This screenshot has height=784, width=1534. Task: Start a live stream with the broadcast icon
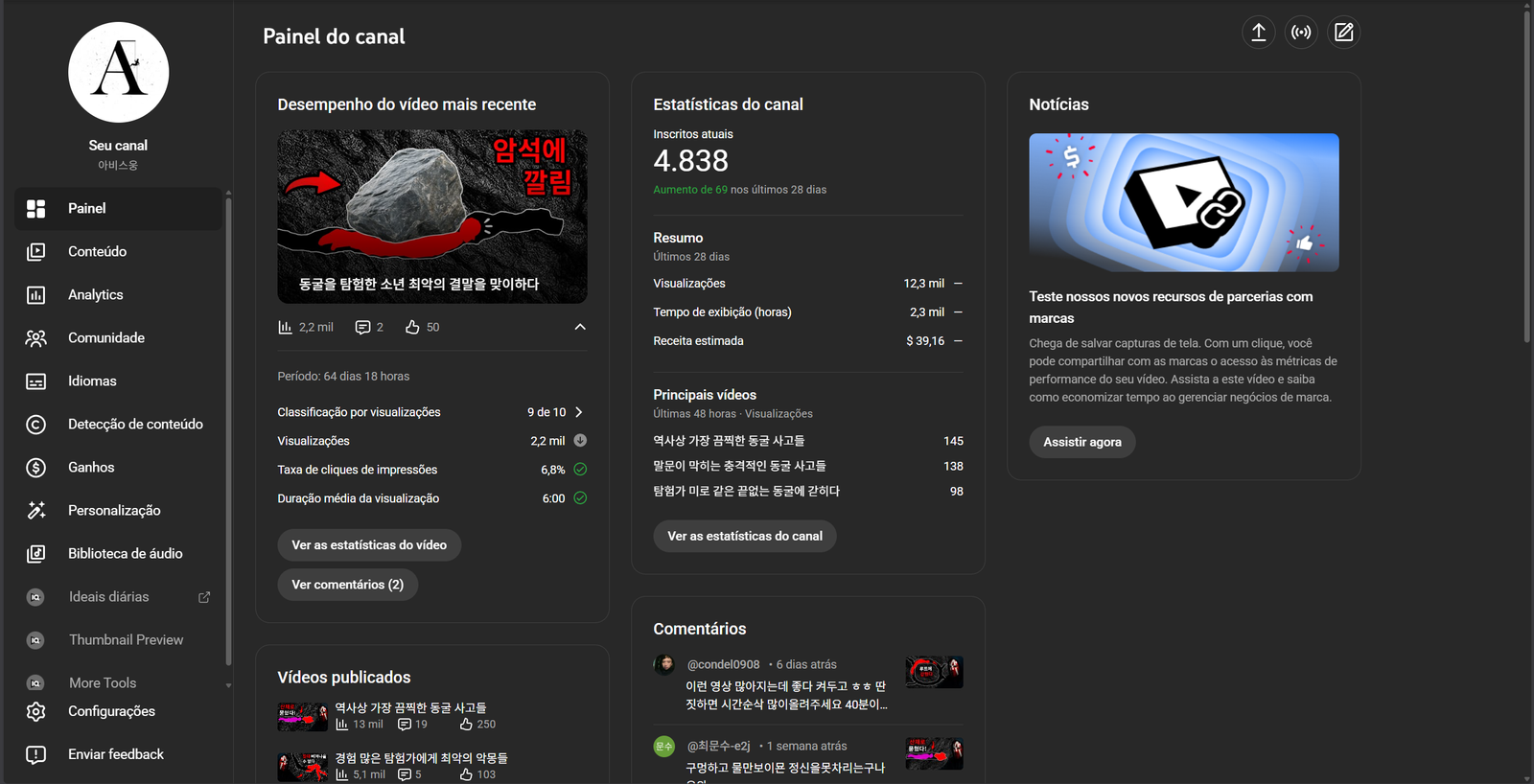[1301, 33]
